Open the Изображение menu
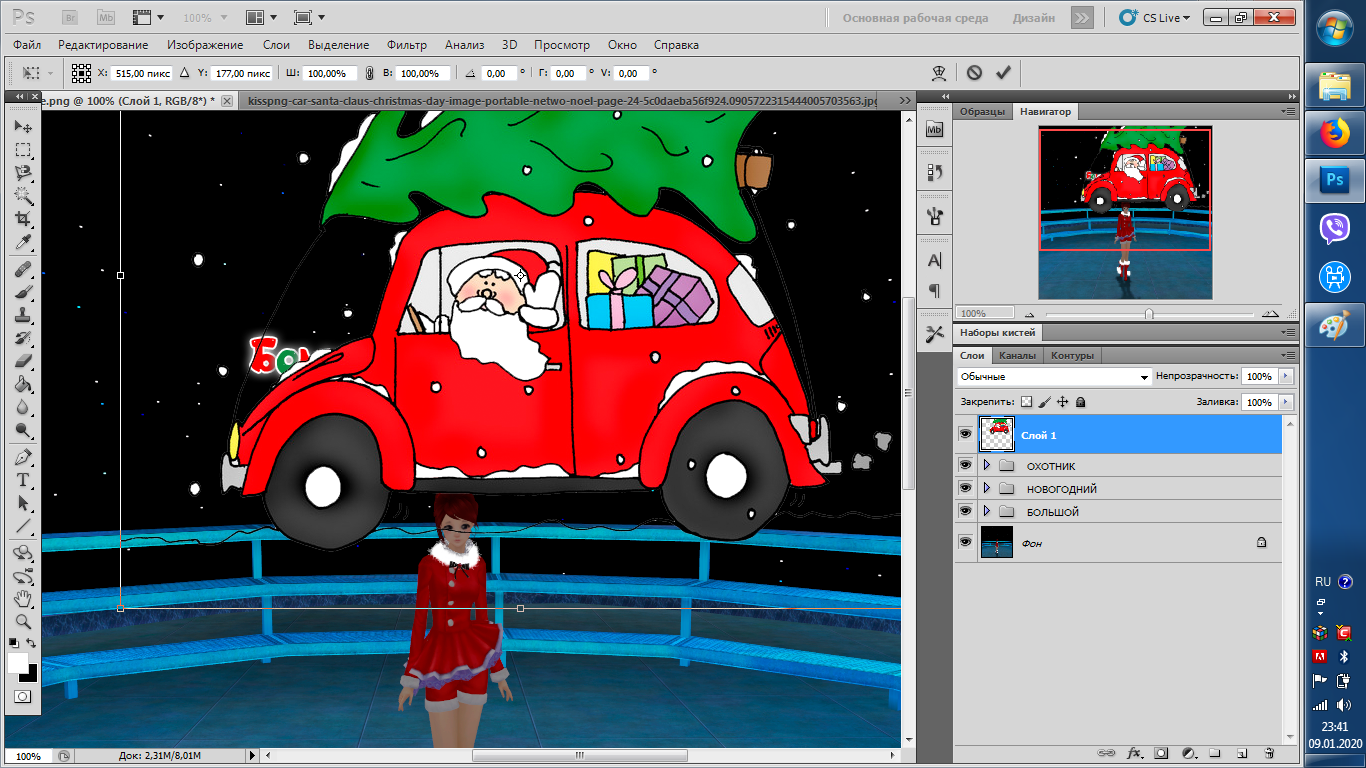Image resolution: width=1366 pixels, height=768 pixels. tap(205, 45)
